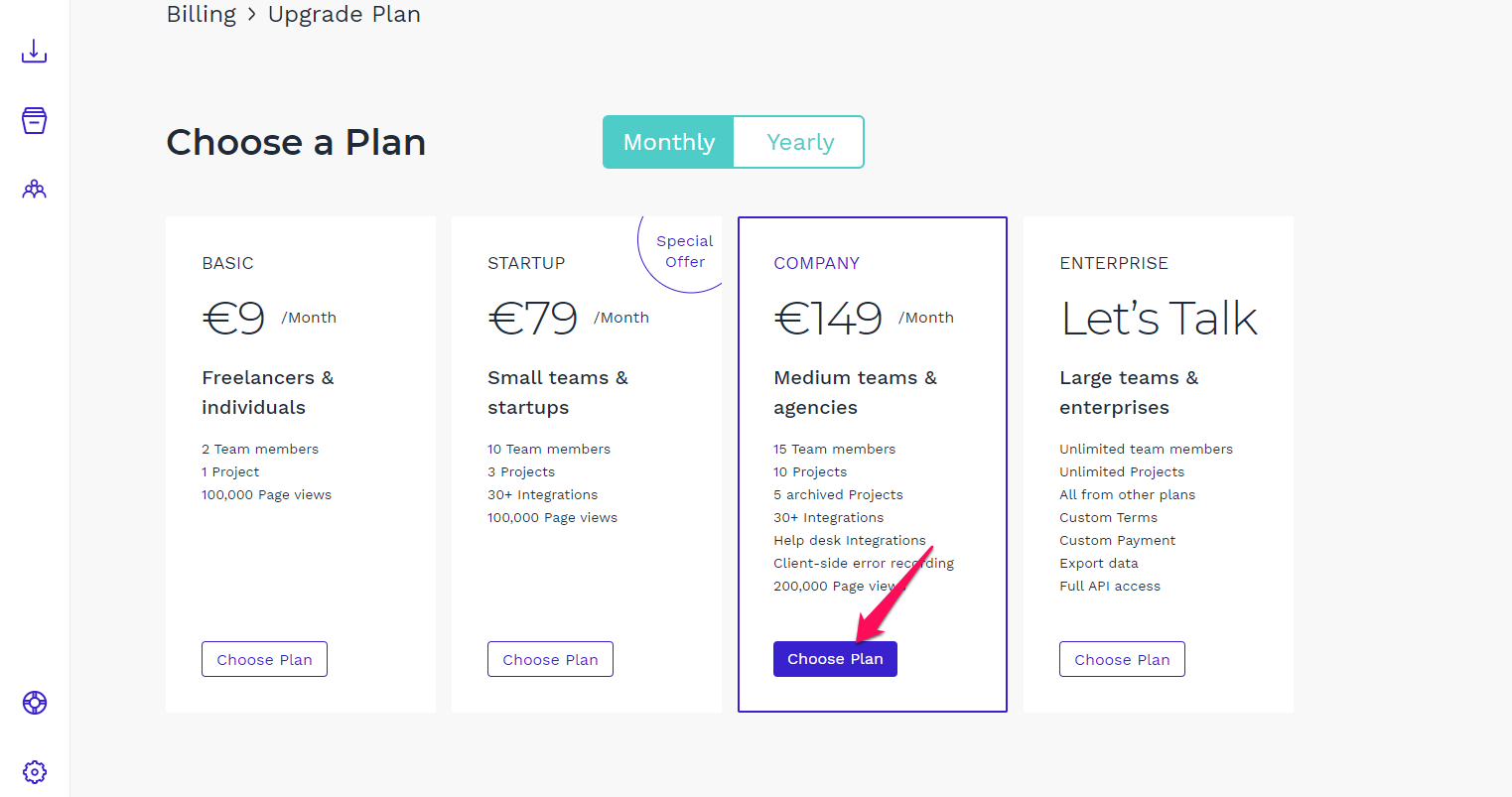
Task: Click the Billing breadcrumb link
Action: click(202, 15)
